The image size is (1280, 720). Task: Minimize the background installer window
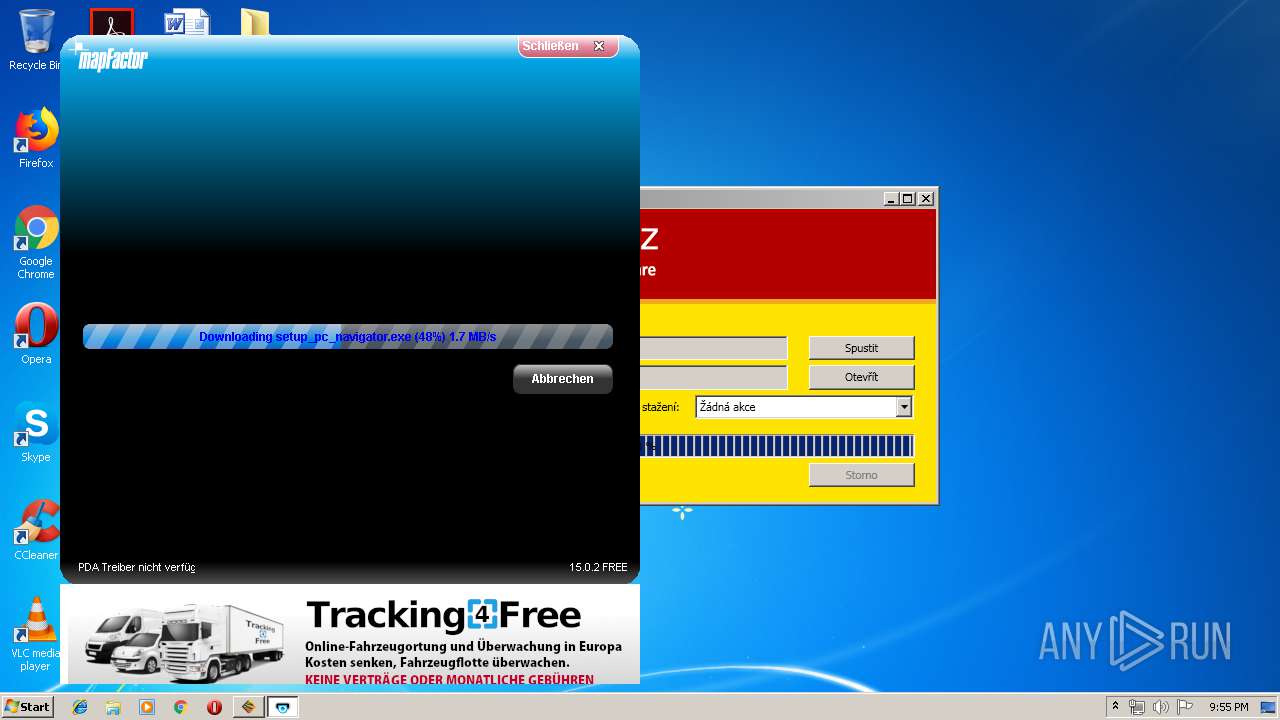(891, 199)
